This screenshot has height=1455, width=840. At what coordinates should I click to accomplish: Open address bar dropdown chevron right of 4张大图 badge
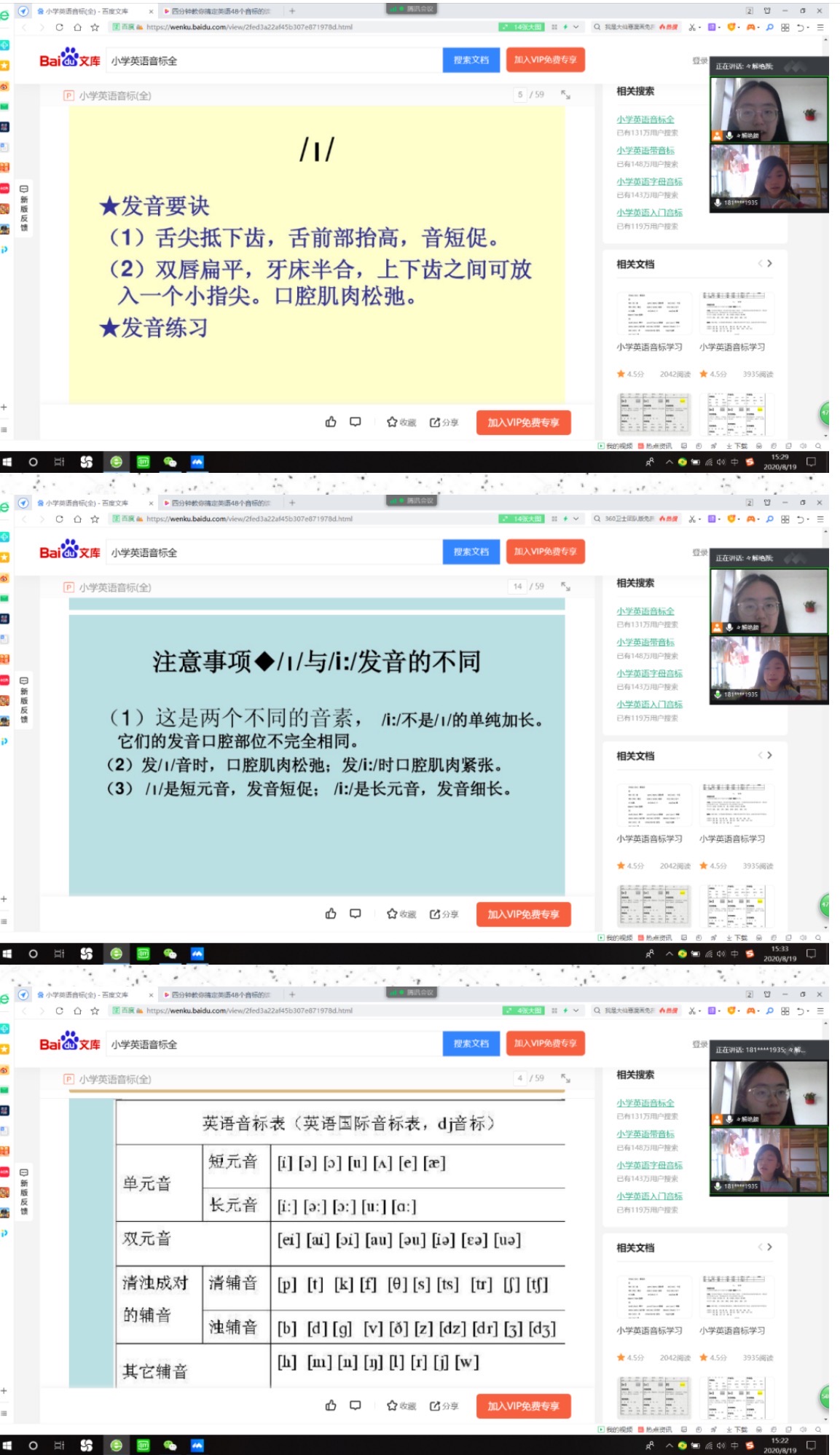pos(576,1011)
